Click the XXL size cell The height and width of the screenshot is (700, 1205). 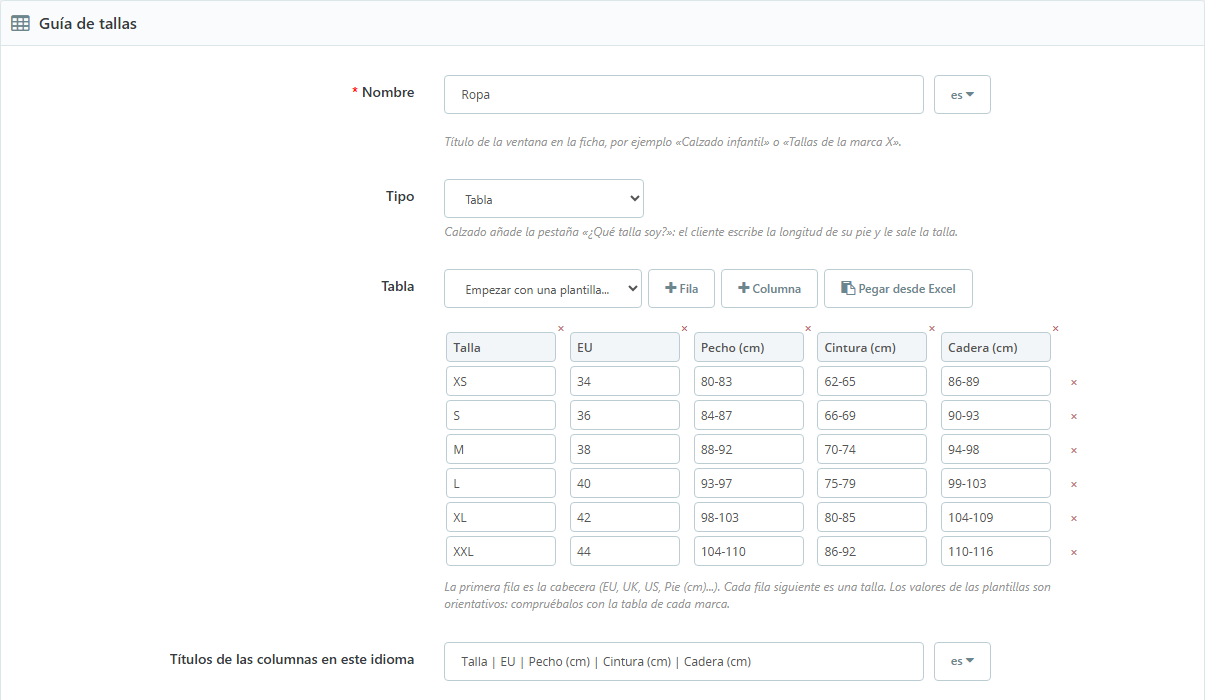click(501, 551)
